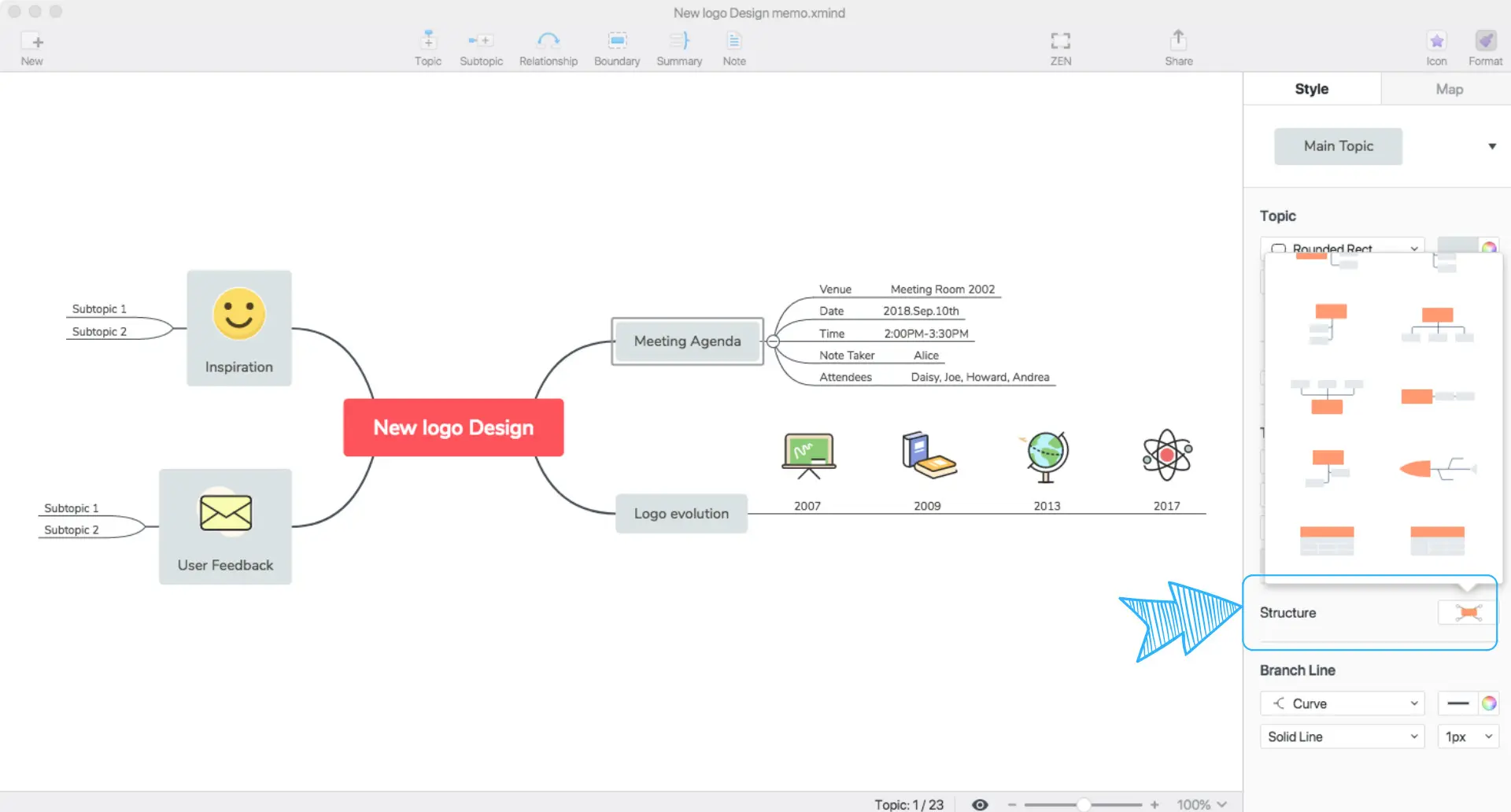Open the Rounded Rect shape dropdown

[1343, 247]
